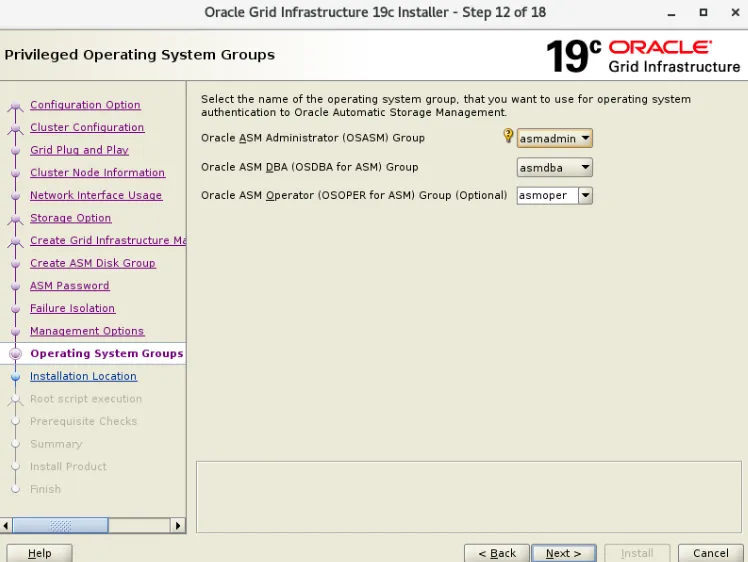Click the step list scroll right arrow
The width and height of the screenshot is (748, 562).
(178, 525)
